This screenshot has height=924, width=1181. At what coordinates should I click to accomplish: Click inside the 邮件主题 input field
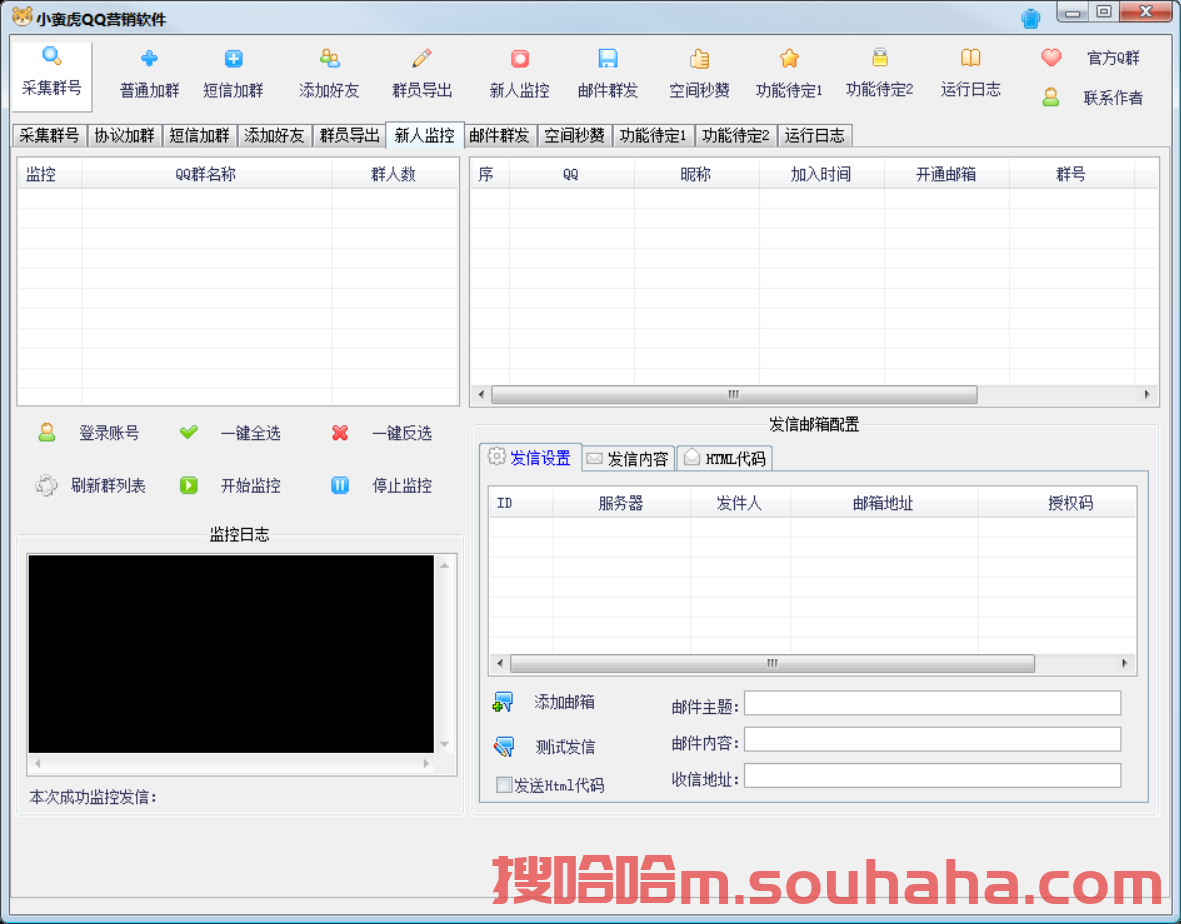(931, 703)
